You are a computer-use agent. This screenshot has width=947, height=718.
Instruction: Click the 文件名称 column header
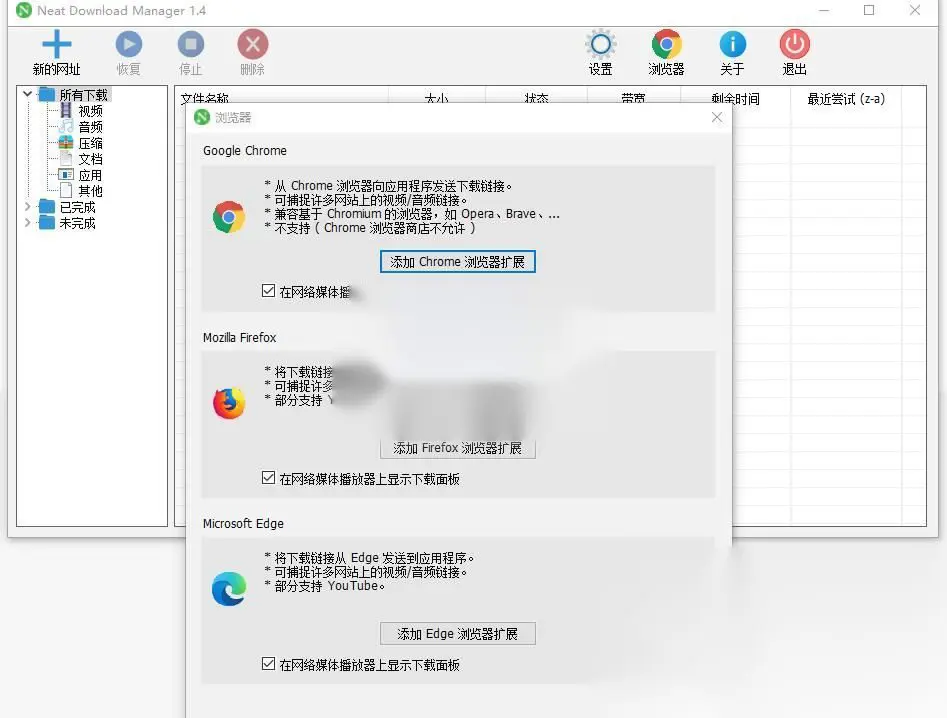281,97
